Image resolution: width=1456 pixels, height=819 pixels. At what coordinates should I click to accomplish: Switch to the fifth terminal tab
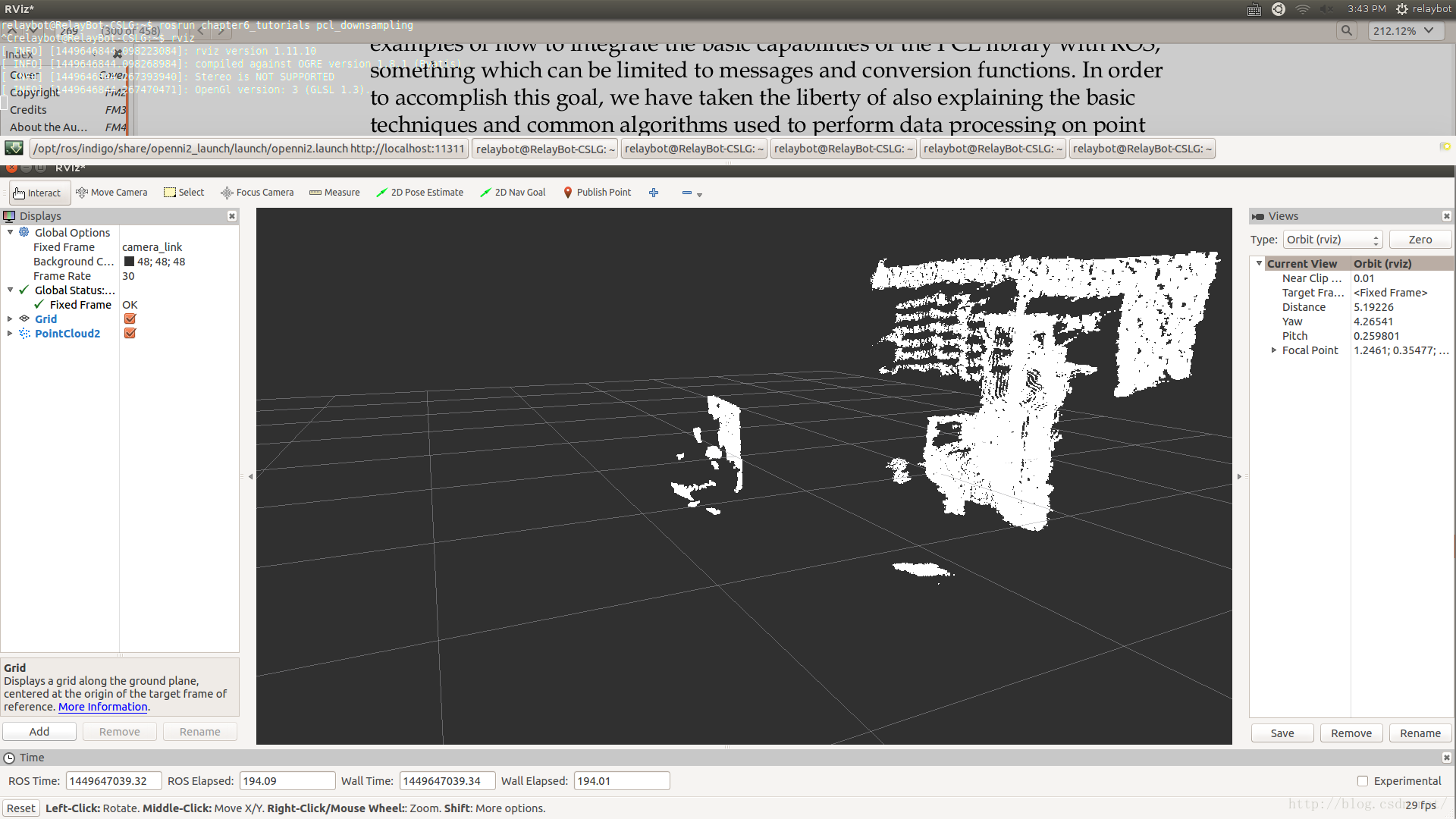pos(993,149)
